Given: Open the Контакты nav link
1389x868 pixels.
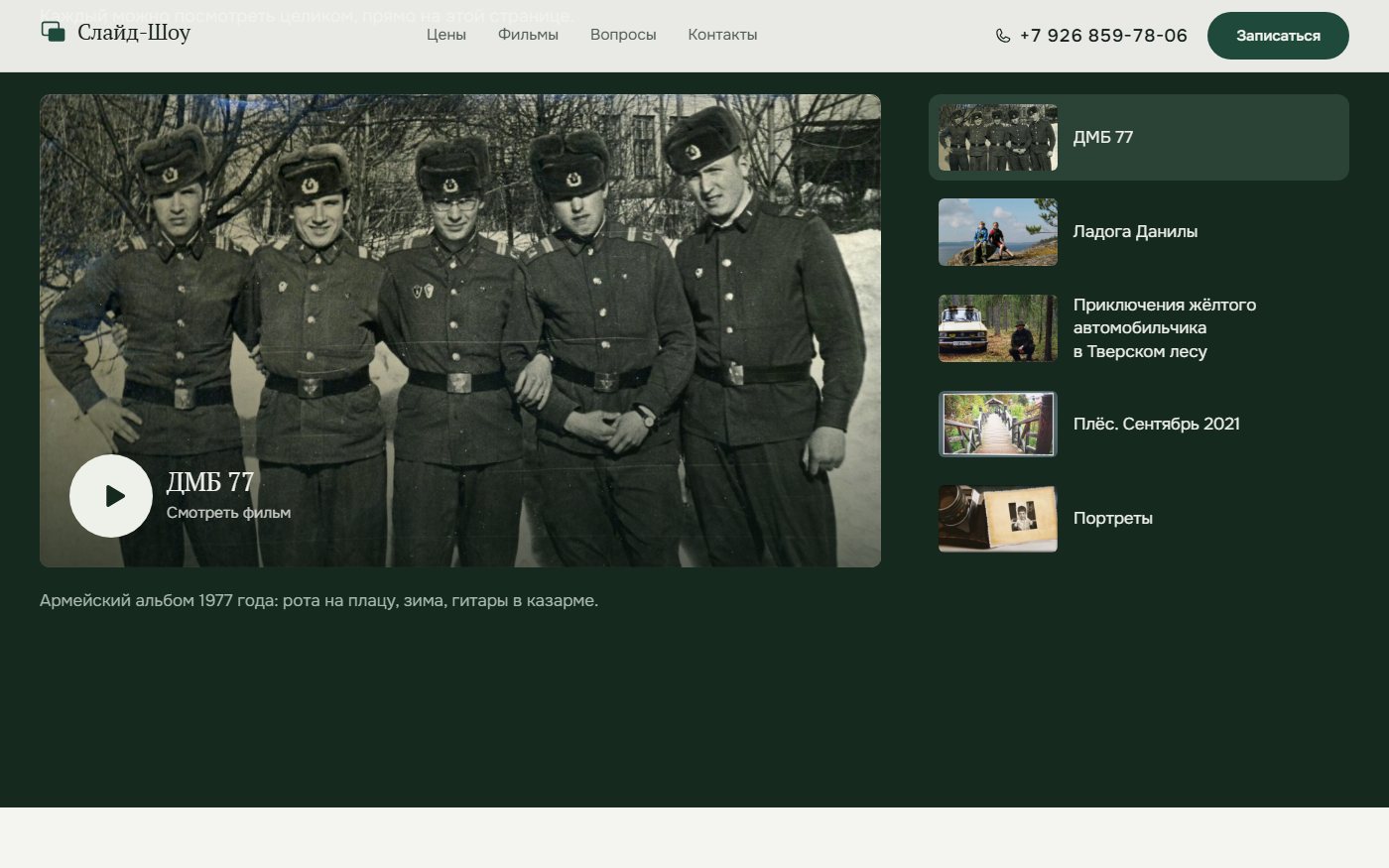Looking at the screenshot, I should [x=722, y=35].
